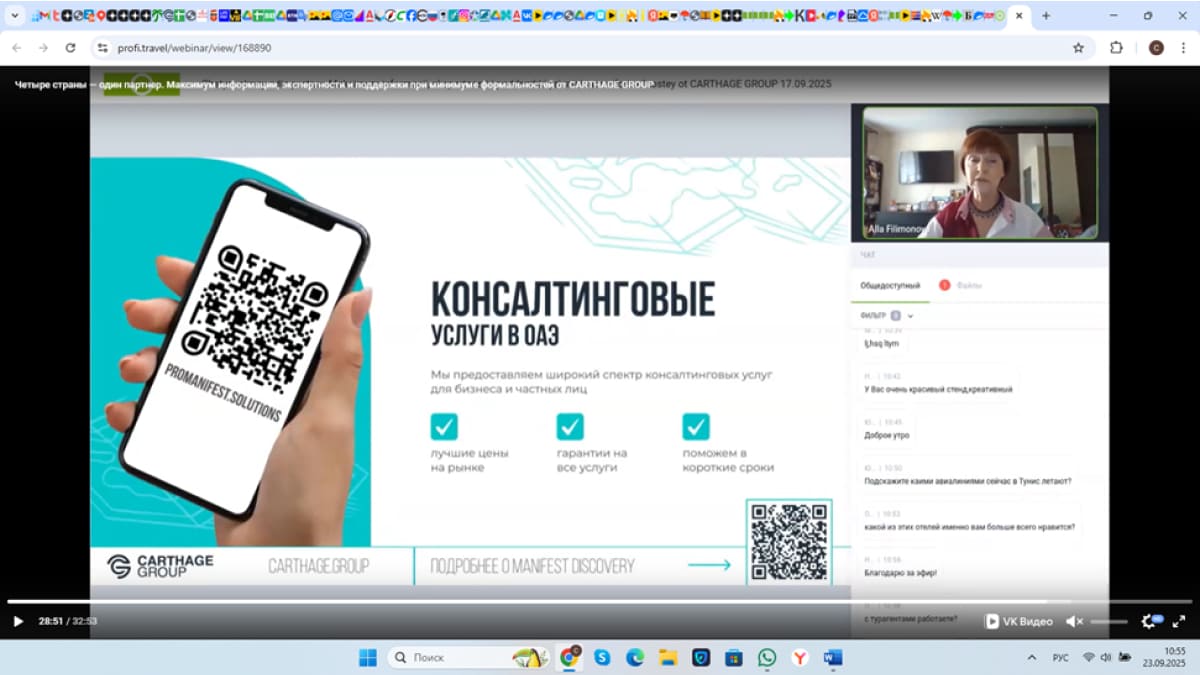Open a new browser tab
The width and height of the screenshot is (1200, 675).
coord(1046,16)
